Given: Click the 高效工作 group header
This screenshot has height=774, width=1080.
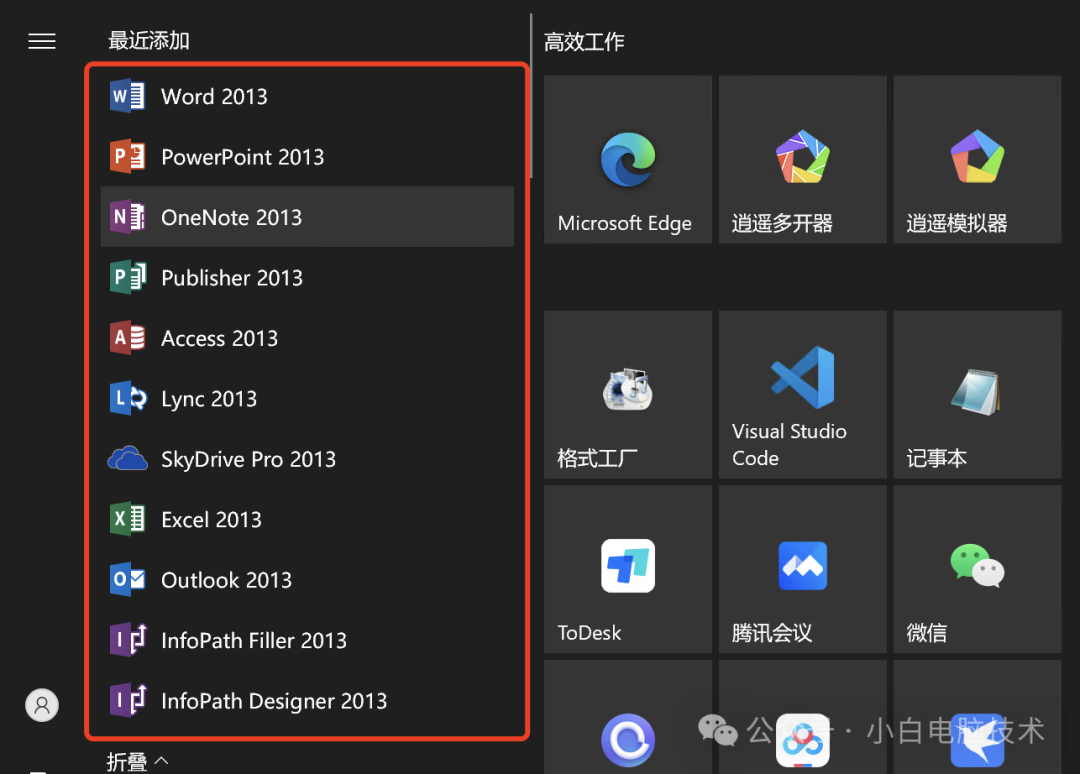Looking at the screenshot, I should 584,42.
